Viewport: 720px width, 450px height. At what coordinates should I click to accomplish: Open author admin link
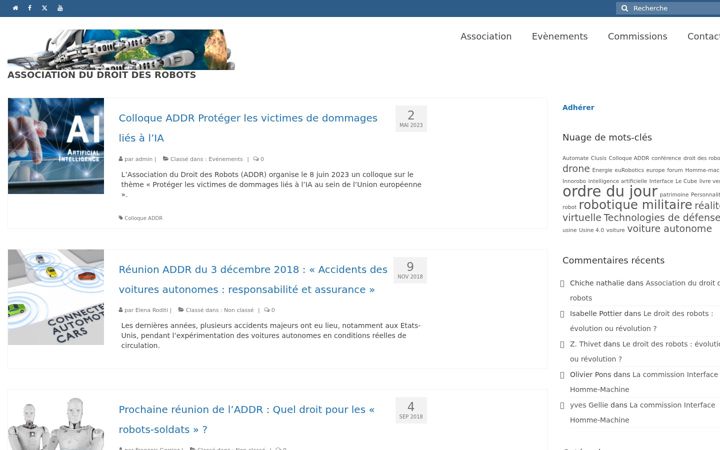tap(143, 159)
